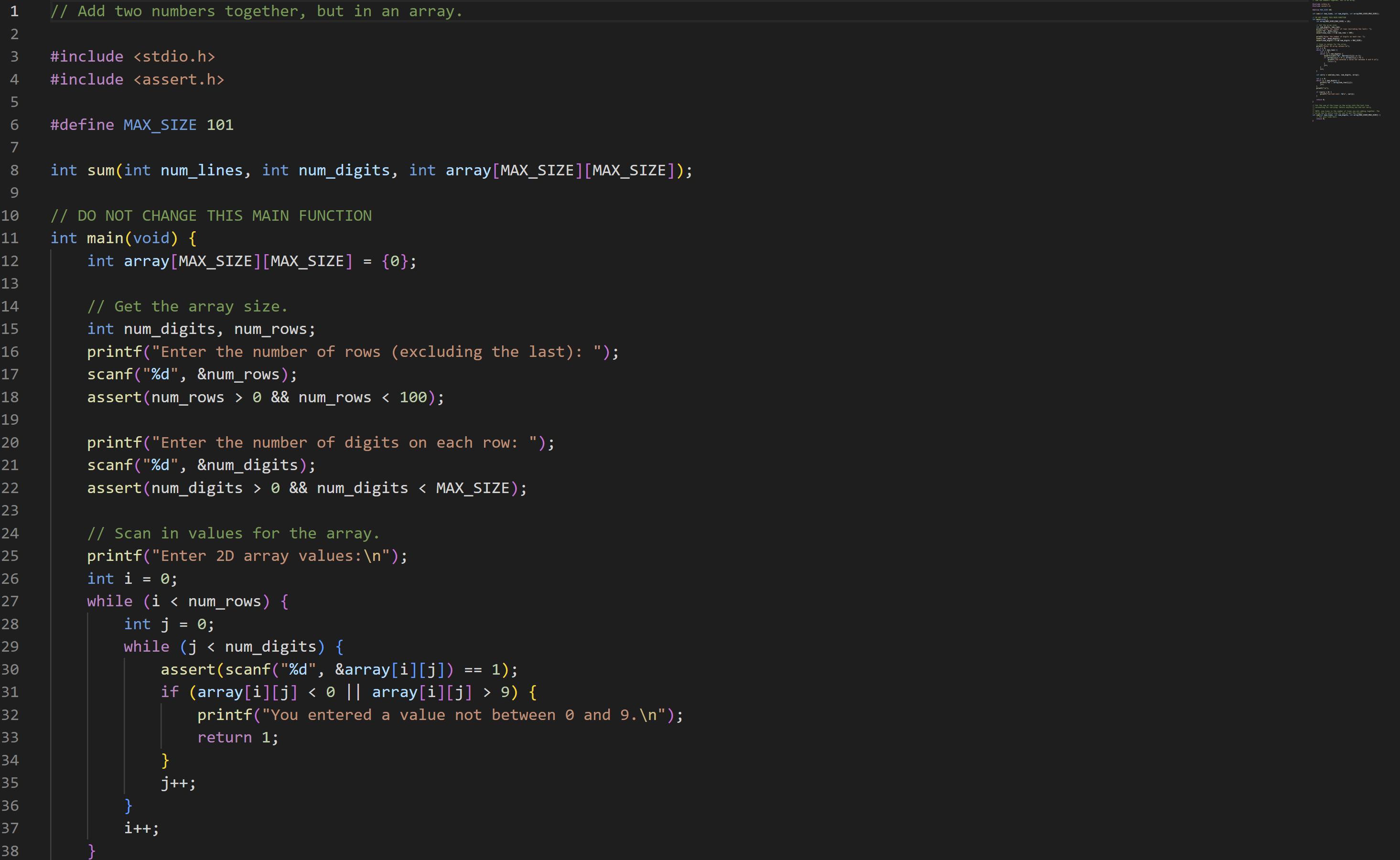The image size is (1400, 860).
Task: Click the closing brace on line 36
Action: (x=129, y=805)
